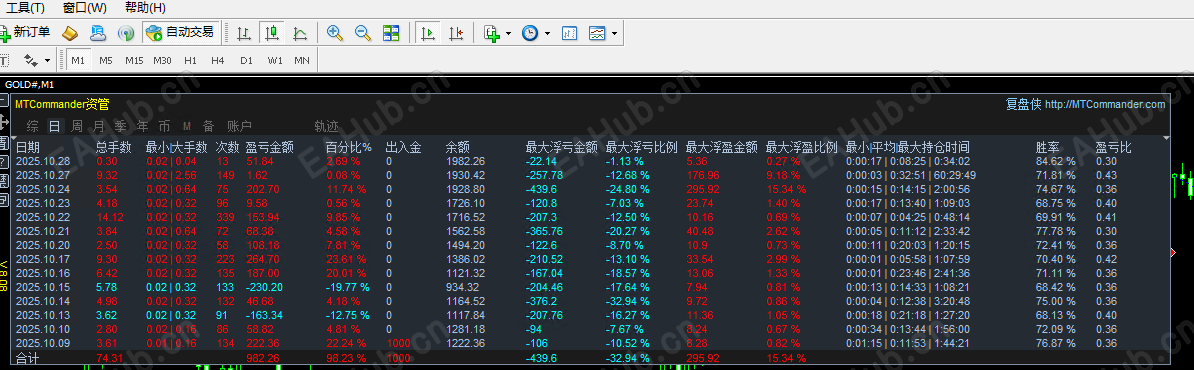Click the clock periods icon
The image size is (1194, 370).
(530, 33)
